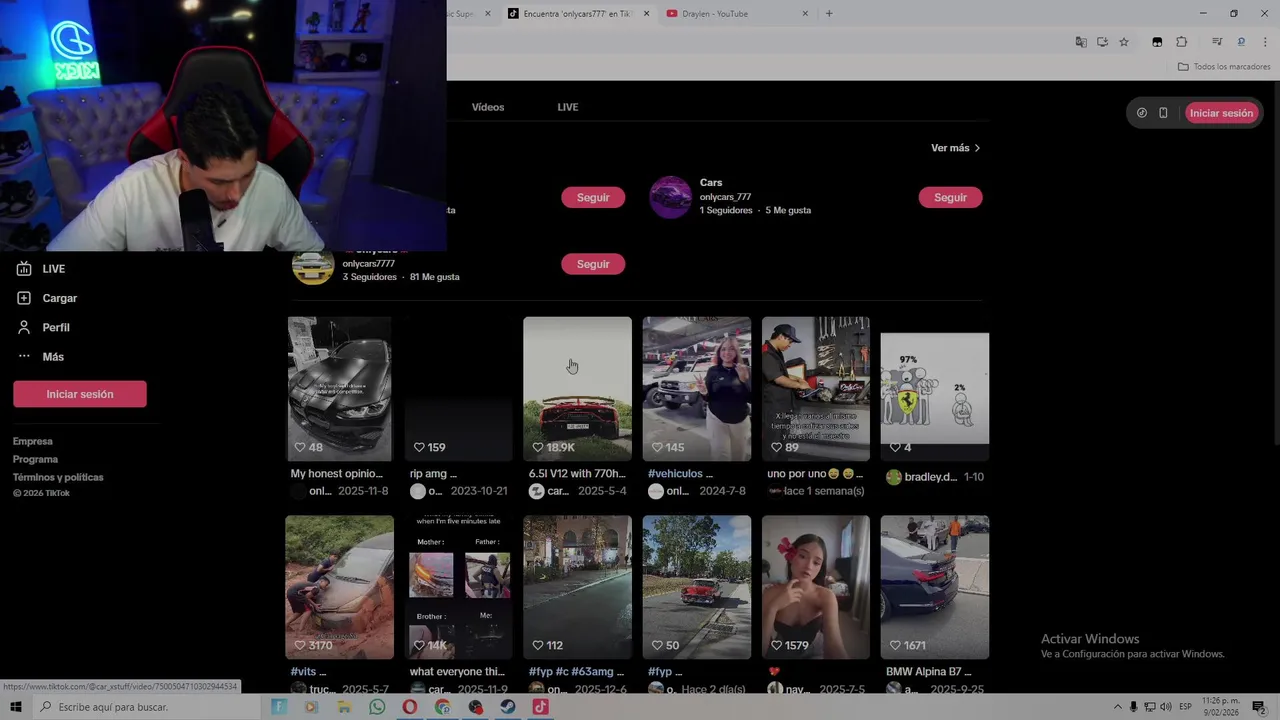Screen dimensions: 1280x720
Task: Open Opera browser from taskbar
Action: [410, 707]
